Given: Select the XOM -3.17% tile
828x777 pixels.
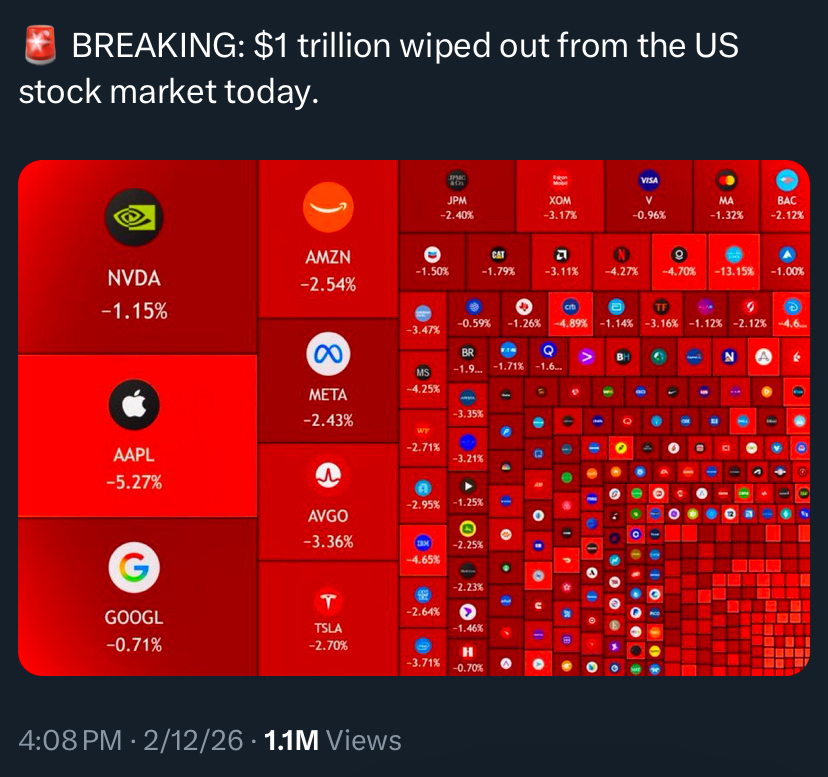Looking at the screenshot, I should tap(560, 195).
